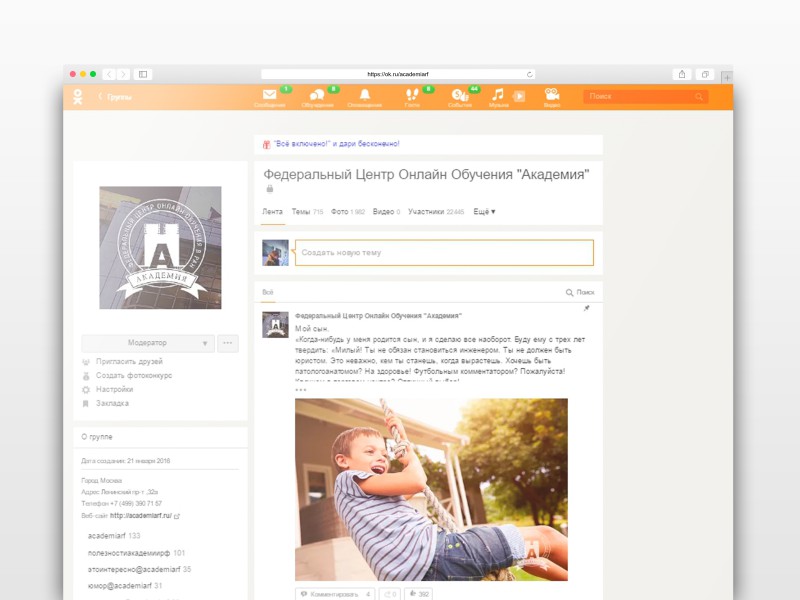Click the phone number +7 (499) 390 71 57

point(136,504)
